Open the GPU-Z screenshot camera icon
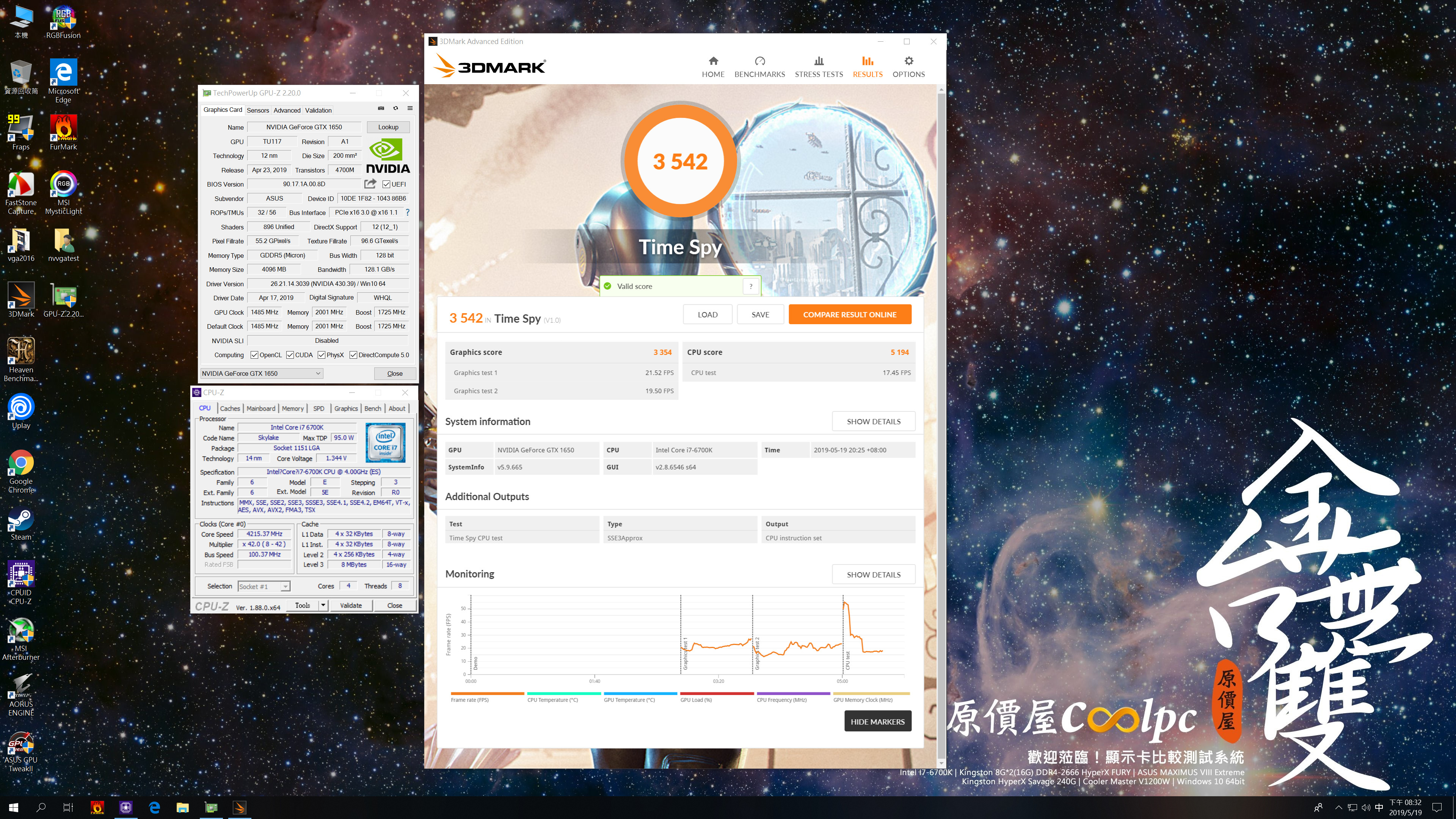 tap(381, 108)
